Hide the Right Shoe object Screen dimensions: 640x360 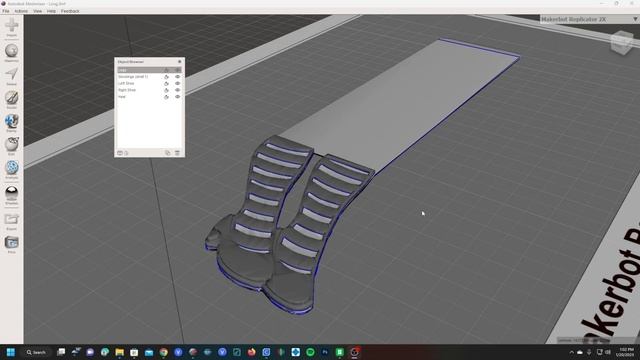(x=178, y=90)
